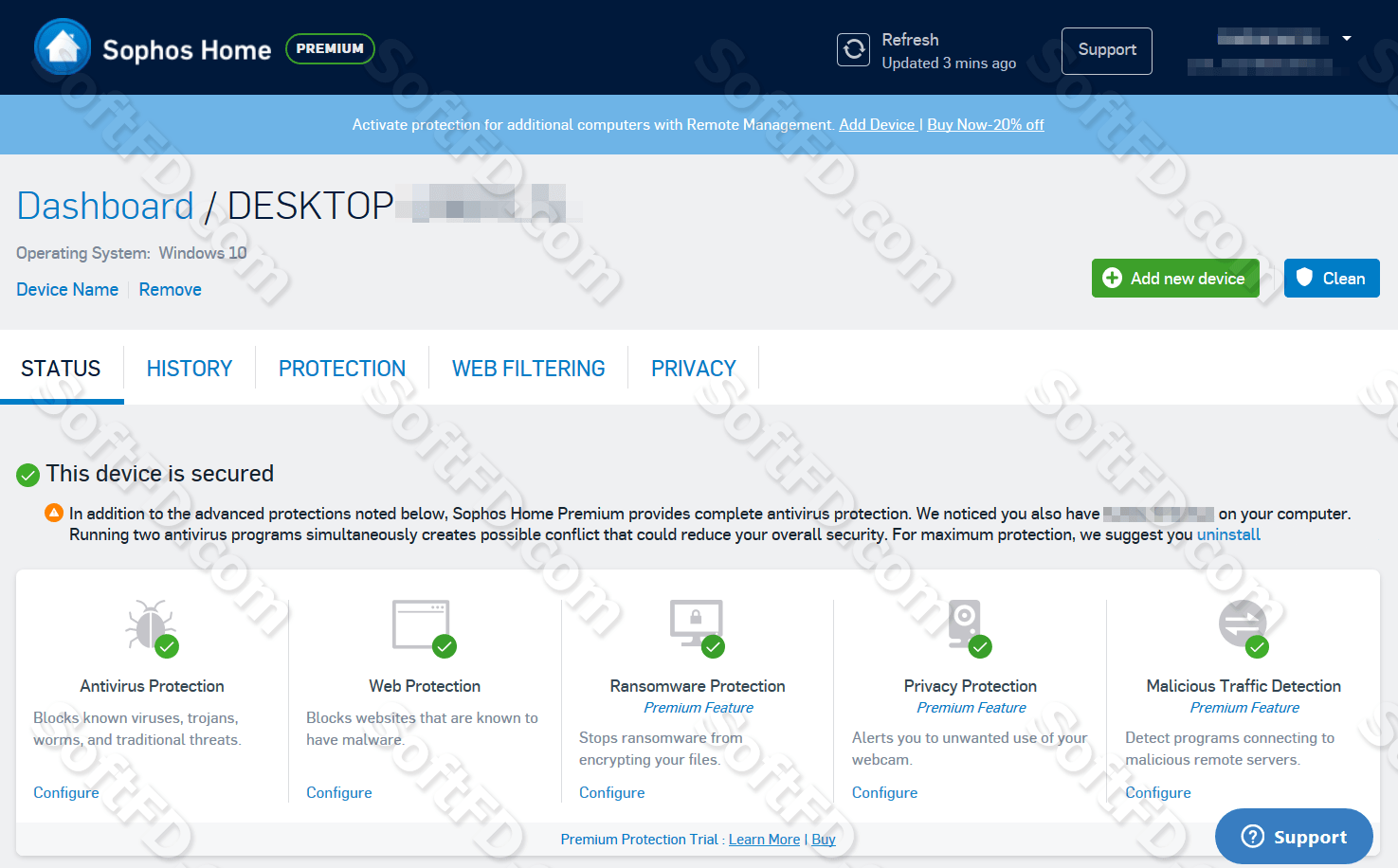Viewport: 1398px width, 868px height.
Task: Click the 'Updated 3 mins ago' text
Action: [x=949, y=63]
